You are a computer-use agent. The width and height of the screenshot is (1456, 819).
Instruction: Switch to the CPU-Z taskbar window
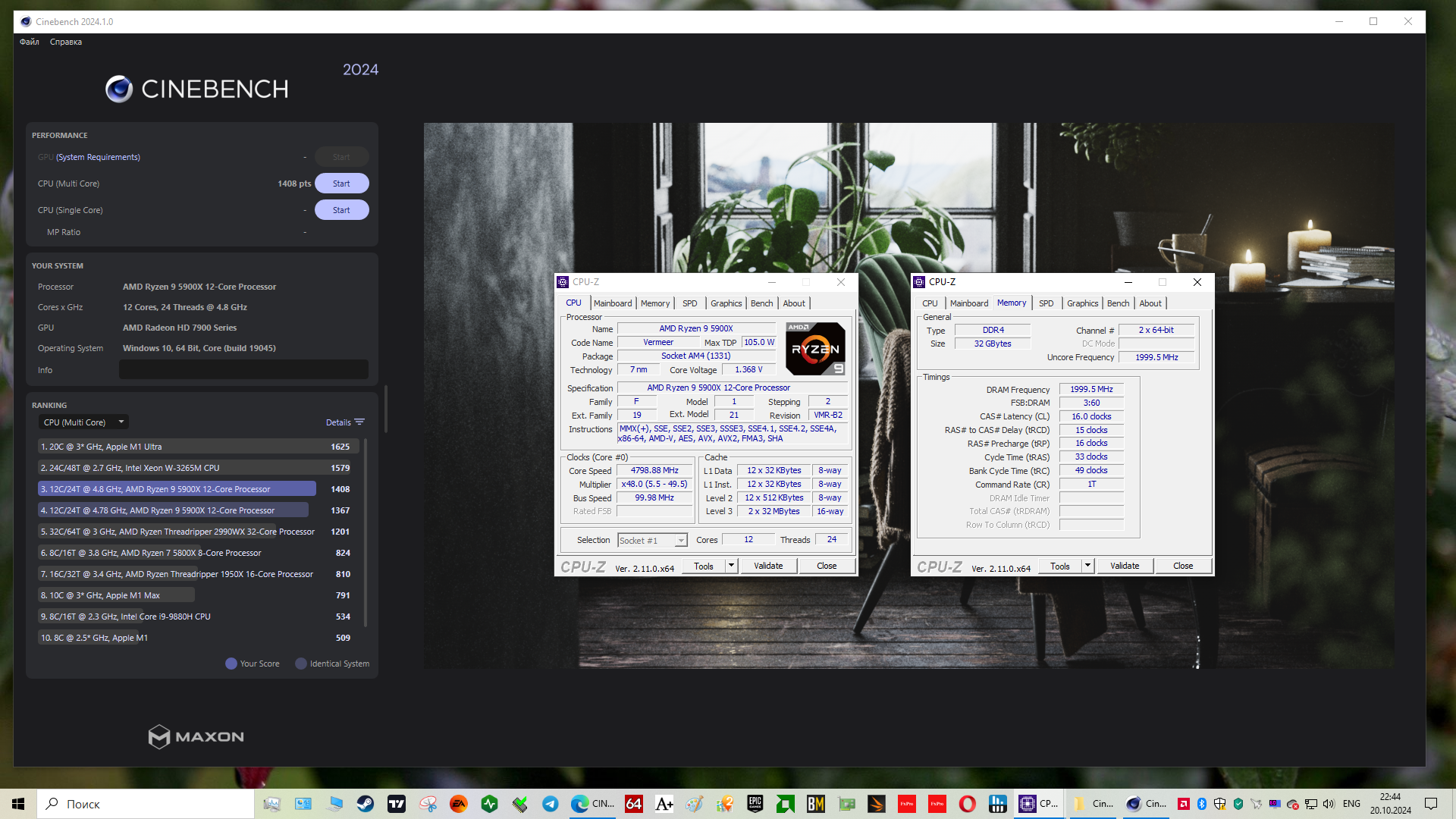click(1039, 804)
